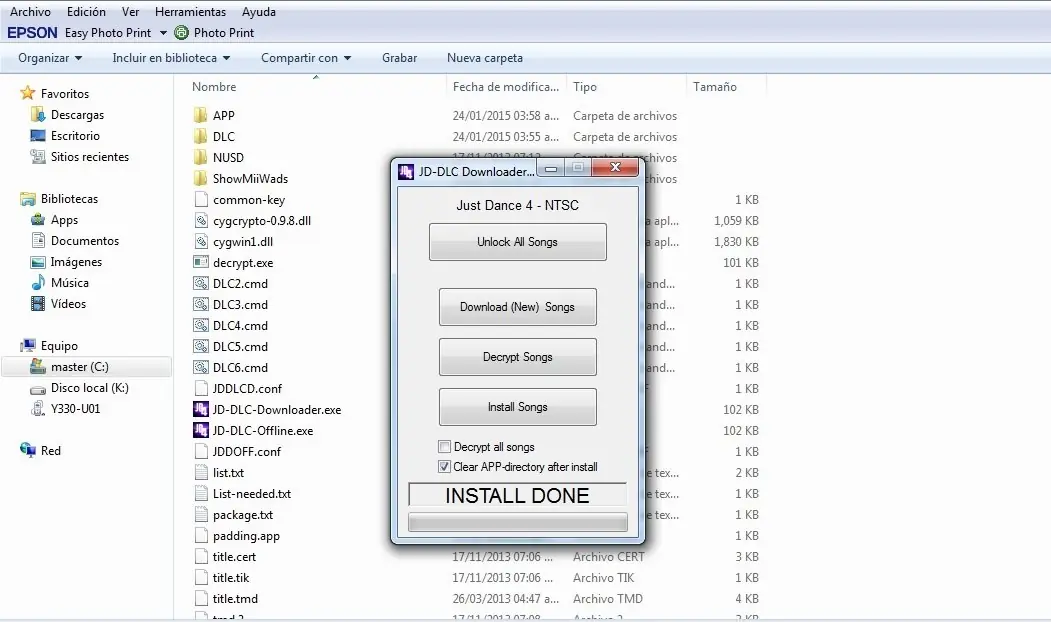The height and width of the screenshot is (622, 1051).
Task: Select the list.txt file icon
Action: tap(200, 473)
